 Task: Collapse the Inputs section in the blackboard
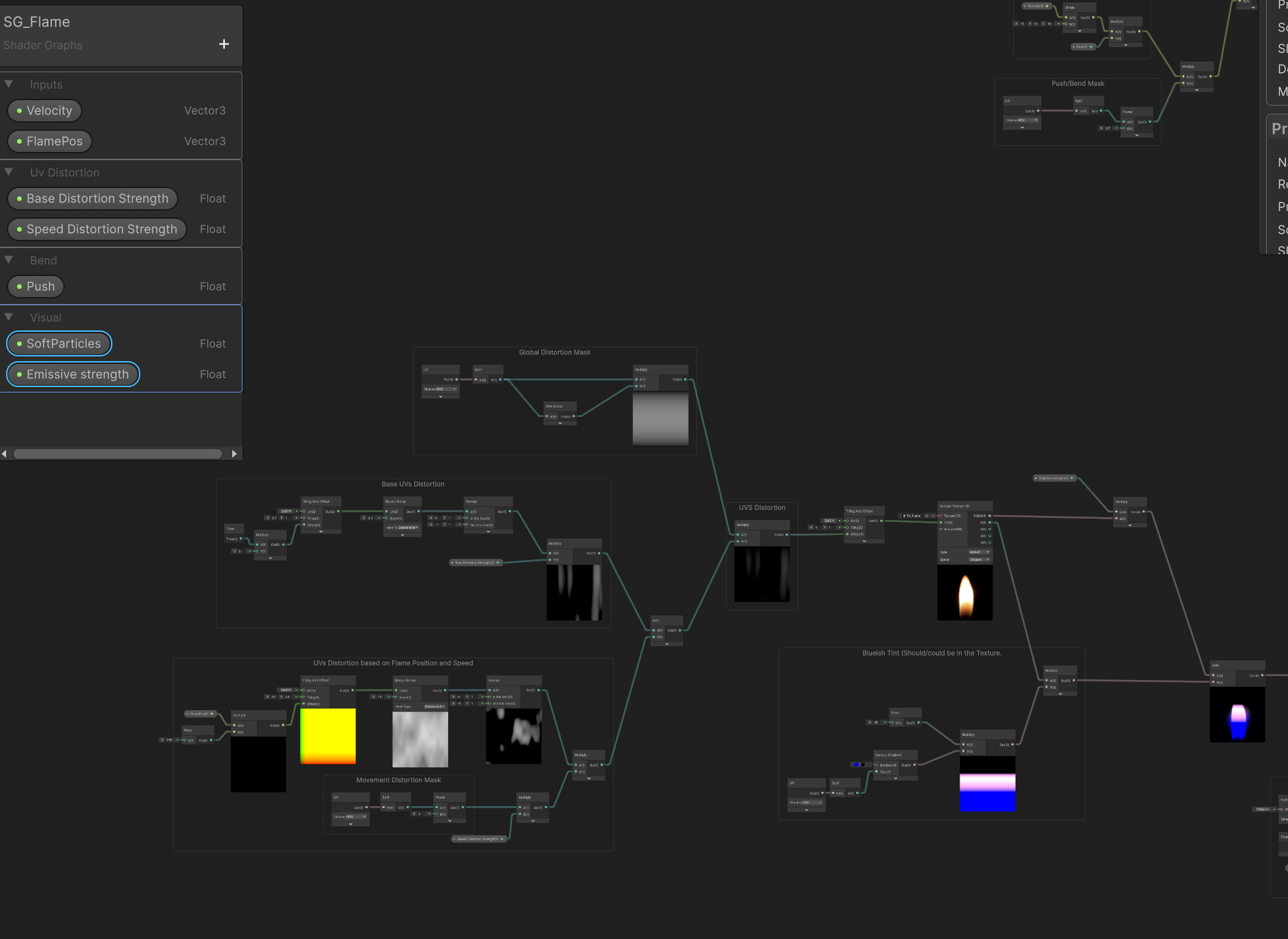pyautogui.click(x=8, y=84)
